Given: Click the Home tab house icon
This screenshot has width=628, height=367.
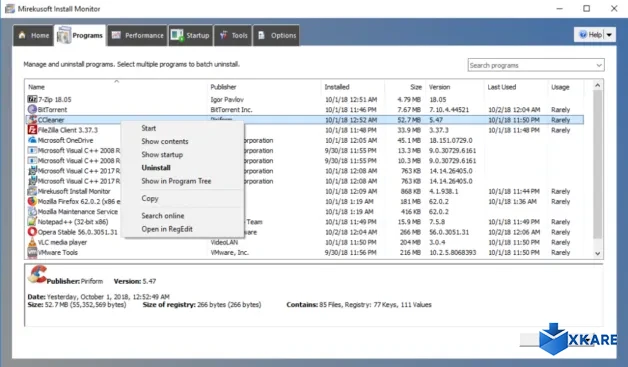Looking at the screenshot, I should 22,35.
